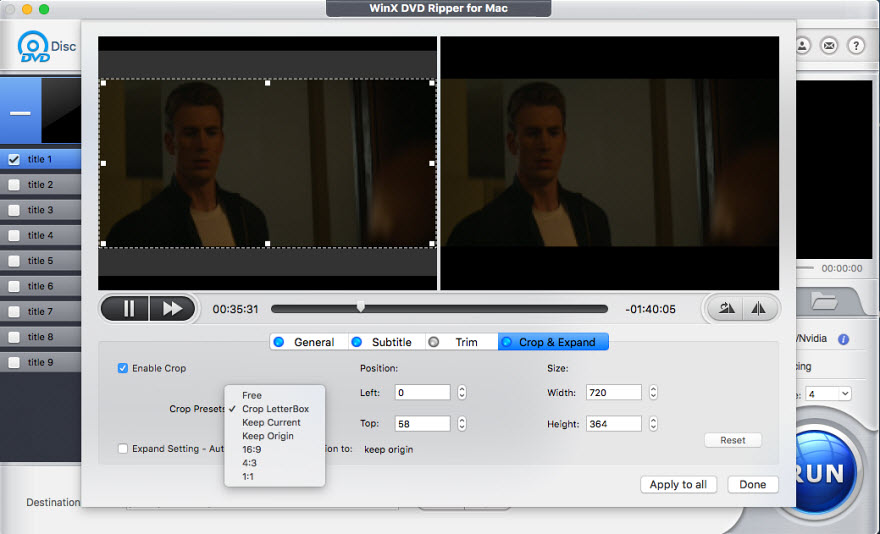Pause the video preview playback
This screenshot has height=534, width=880.
point(128,309)
